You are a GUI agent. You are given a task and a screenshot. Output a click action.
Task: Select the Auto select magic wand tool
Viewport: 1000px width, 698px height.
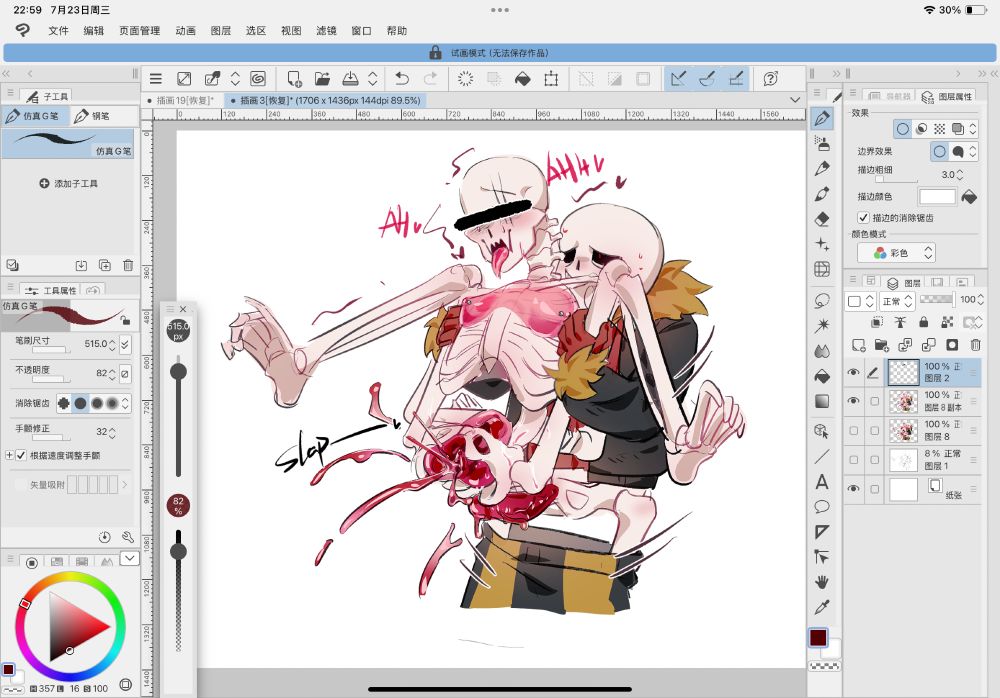coord(822,325)
